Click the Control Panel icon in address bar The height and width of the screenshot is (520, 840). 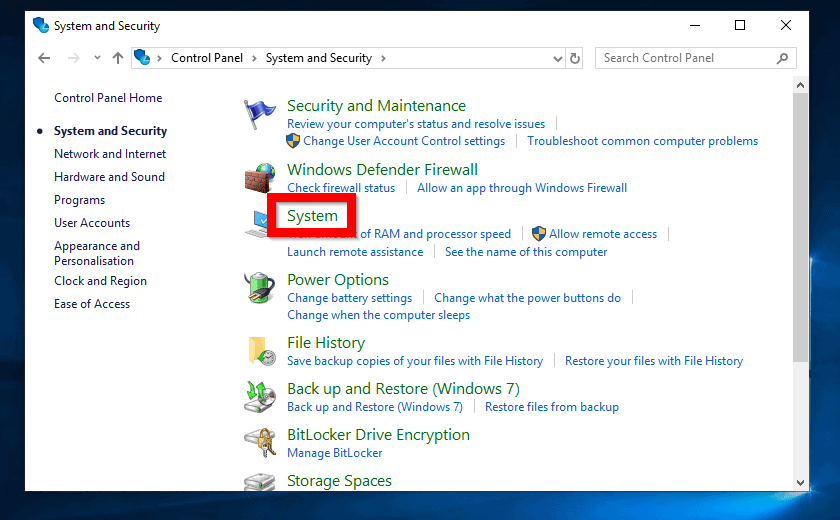coord(142,57)
